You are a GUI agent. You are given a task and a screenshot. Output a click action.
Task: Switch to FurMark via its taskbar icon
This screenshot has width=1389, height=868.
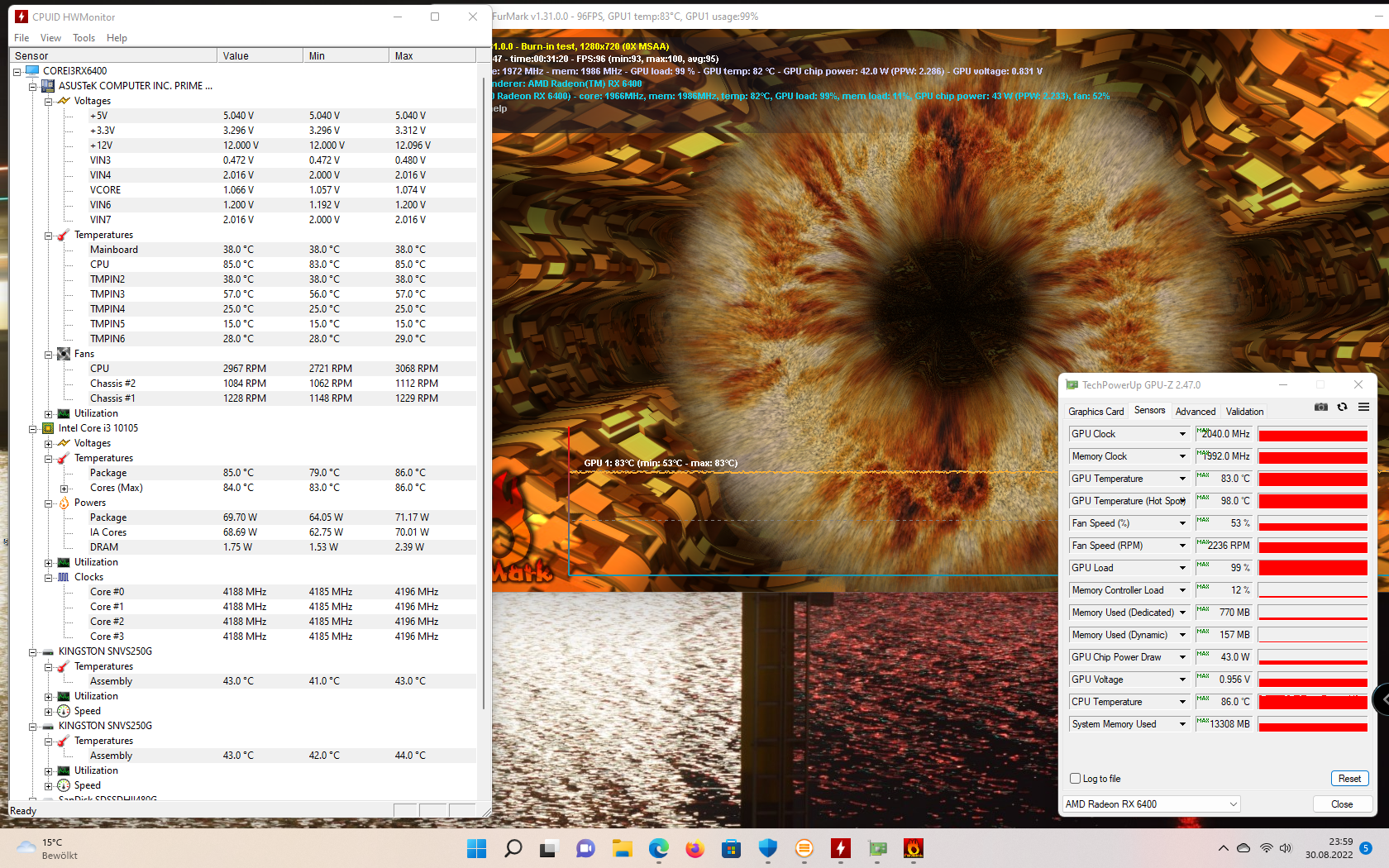click(914, 848)
